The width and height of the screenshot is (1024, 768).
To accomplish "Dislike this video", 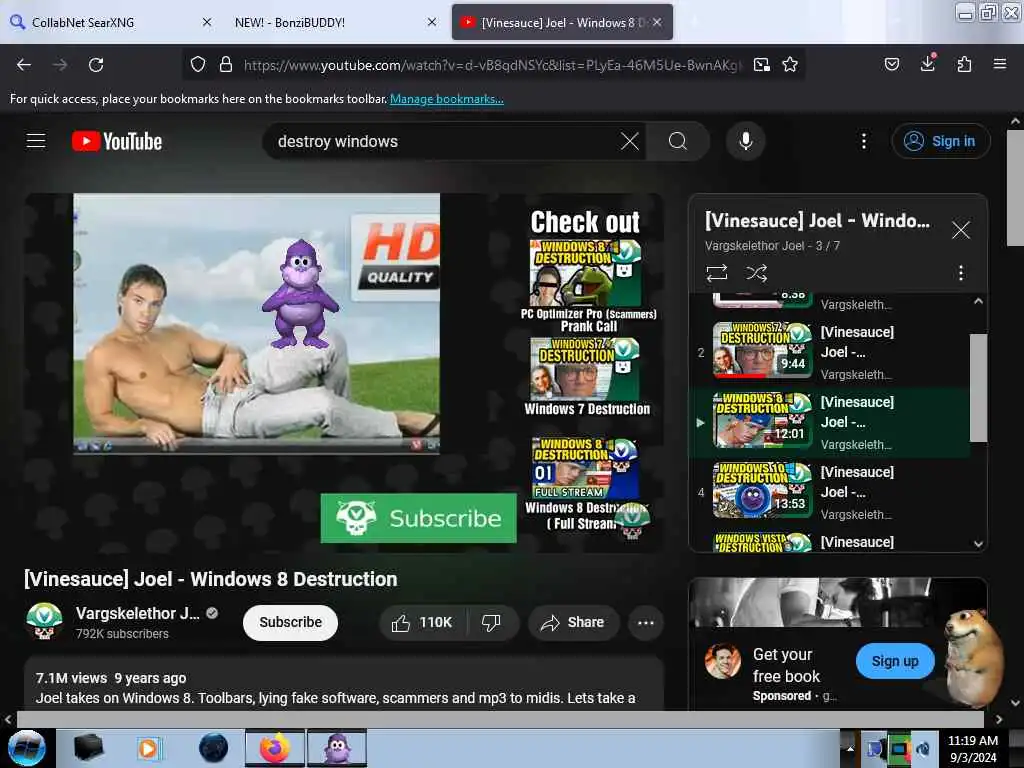I will 492,622.
